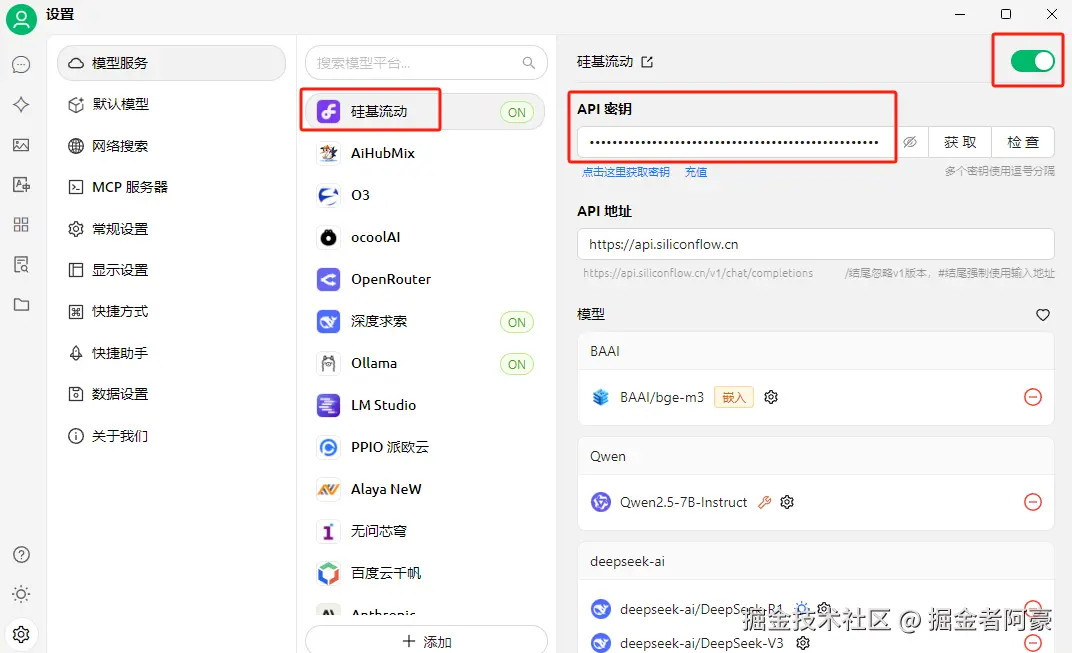1072x653 pixels.
Task: Select the Alaya NeW provider
Action: pyautogui.click(x=425, y=490)
